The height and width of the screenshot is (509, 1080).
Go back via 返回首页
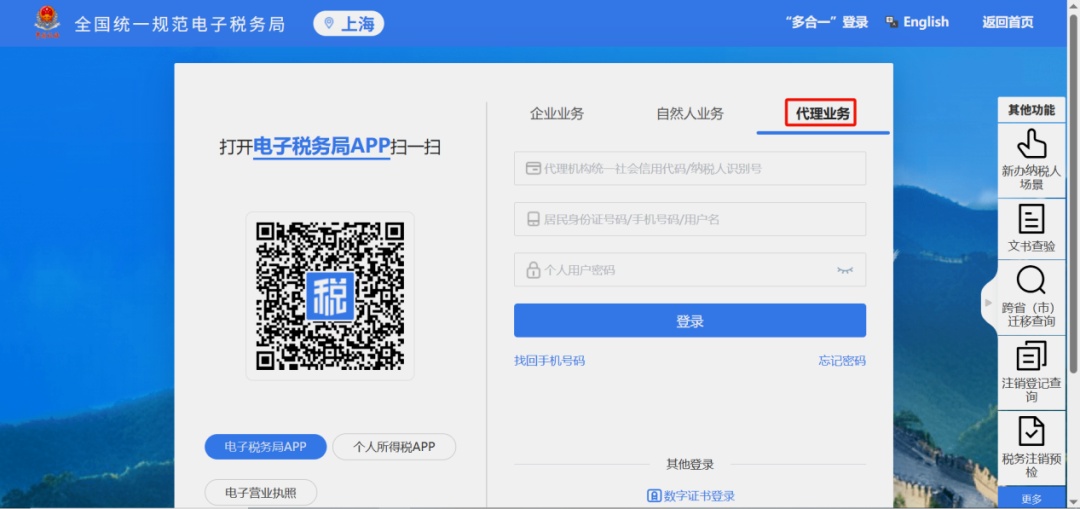point(1008,22)
